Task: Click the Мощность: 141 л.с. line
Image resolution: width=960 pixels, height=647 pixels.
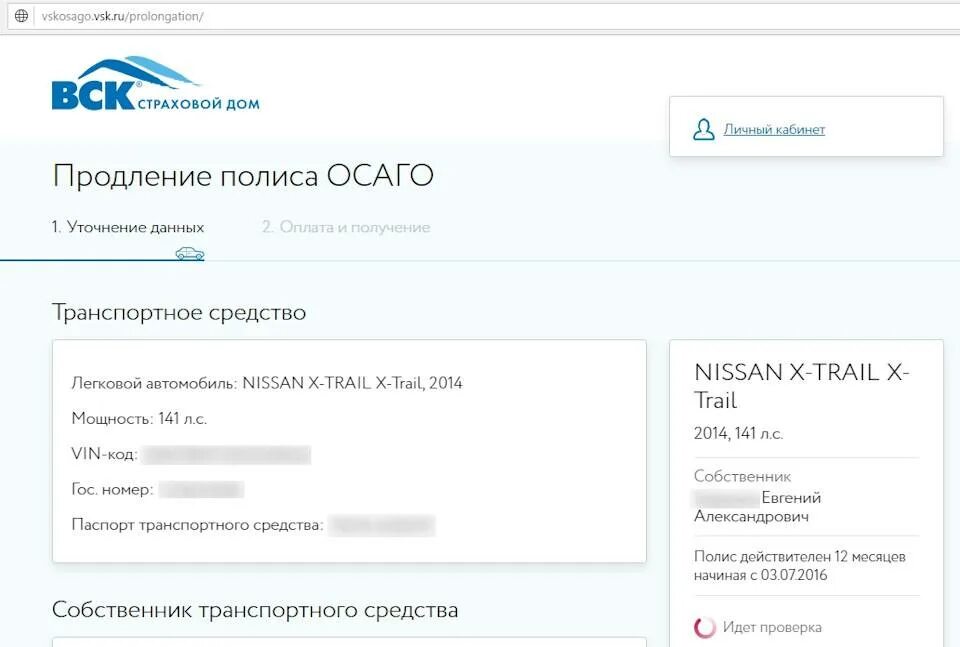Action: click(x=139, y=419)
